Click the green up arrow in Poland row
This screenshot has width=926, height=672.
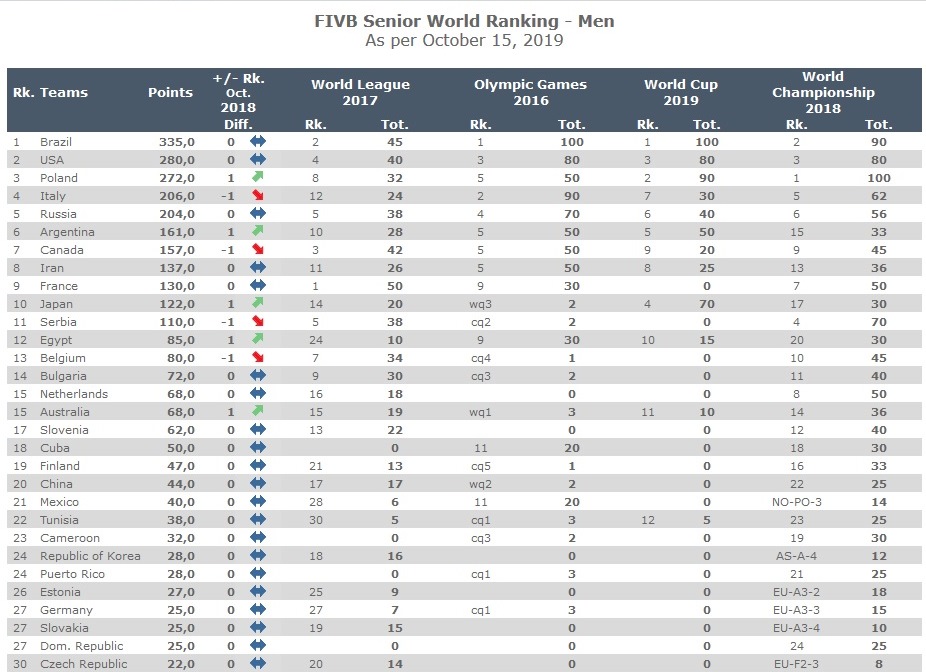[x=257, y=177]
